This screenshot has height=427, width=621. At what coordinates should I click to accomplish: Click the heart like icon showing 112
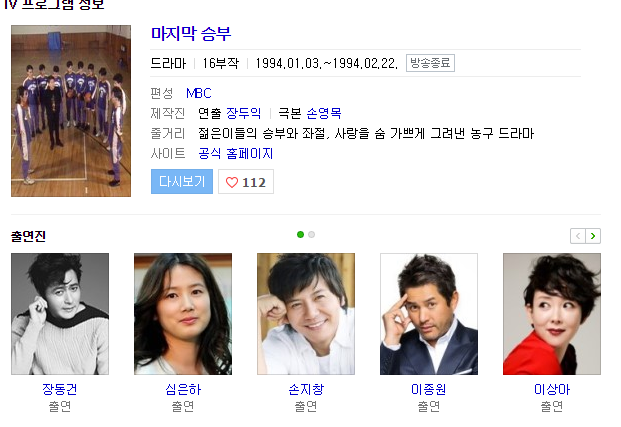(x=232, y=182)
